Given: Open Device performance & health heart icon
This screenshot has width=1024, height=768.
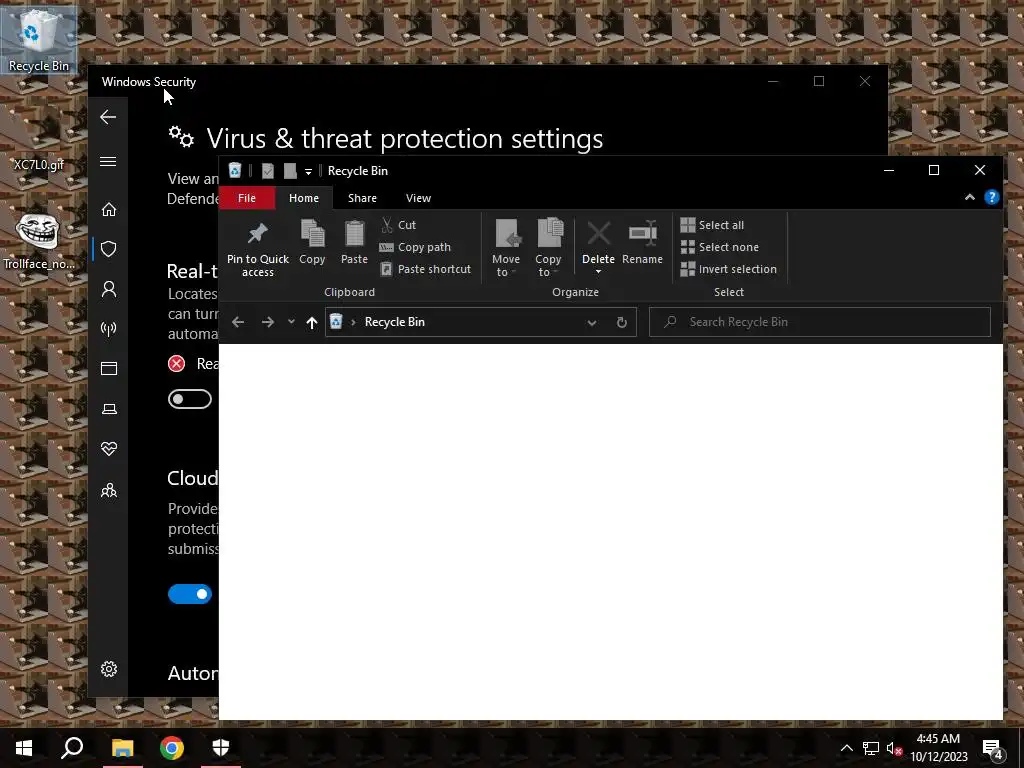Looking at the screenshot, I should click(108, 449).
